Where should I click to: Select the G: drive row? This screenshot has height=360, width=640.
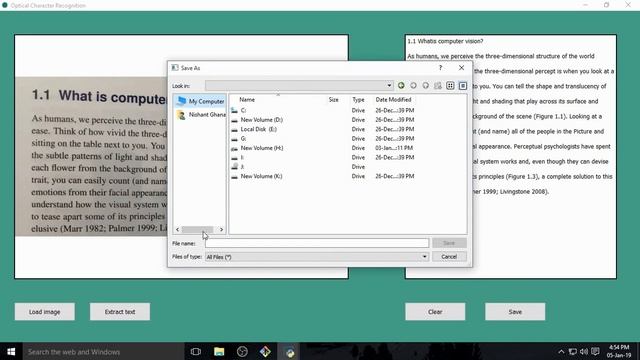(322, 138)
